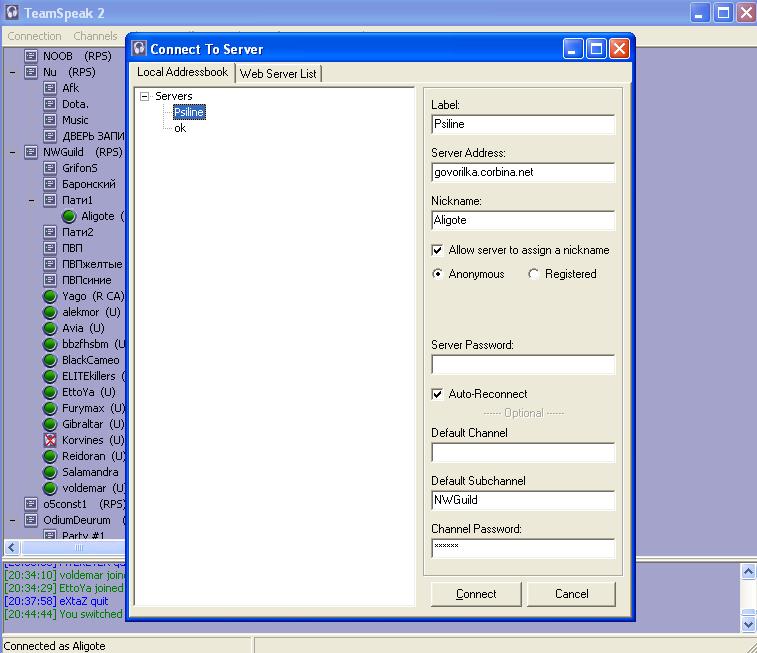Click the Пати1 subchannel icon
The width and height of the screenshot is (757, 653).
click(x=50, y=200)
